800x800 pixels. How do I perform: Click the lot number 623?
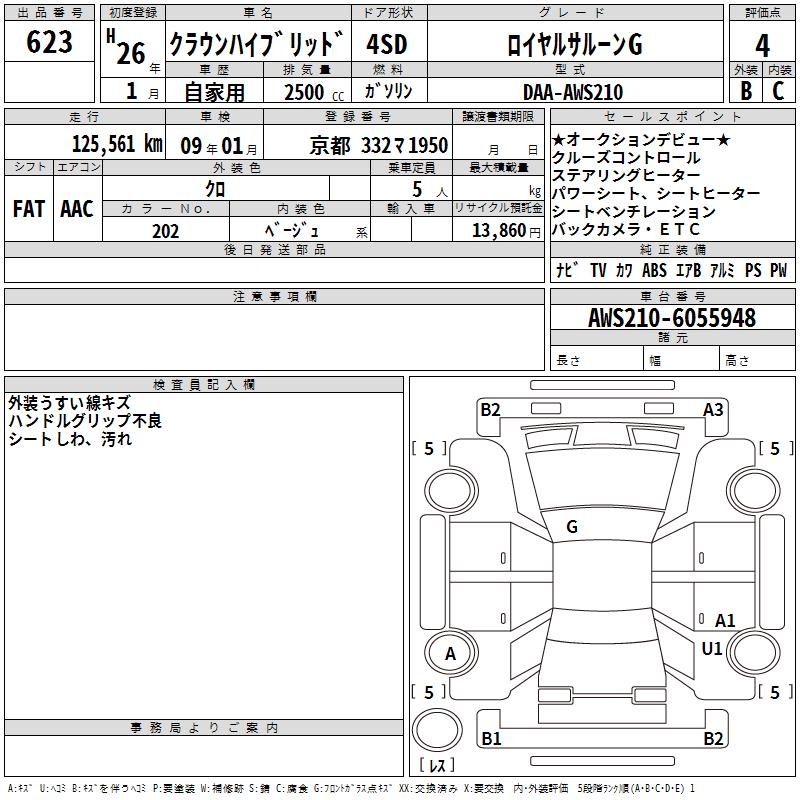click(x=50, y=43)
